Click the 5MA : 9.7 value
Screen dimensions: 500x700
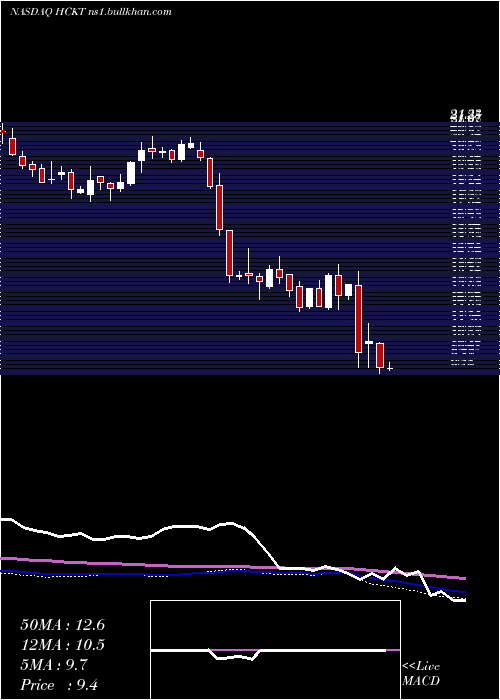click(54, 665)
